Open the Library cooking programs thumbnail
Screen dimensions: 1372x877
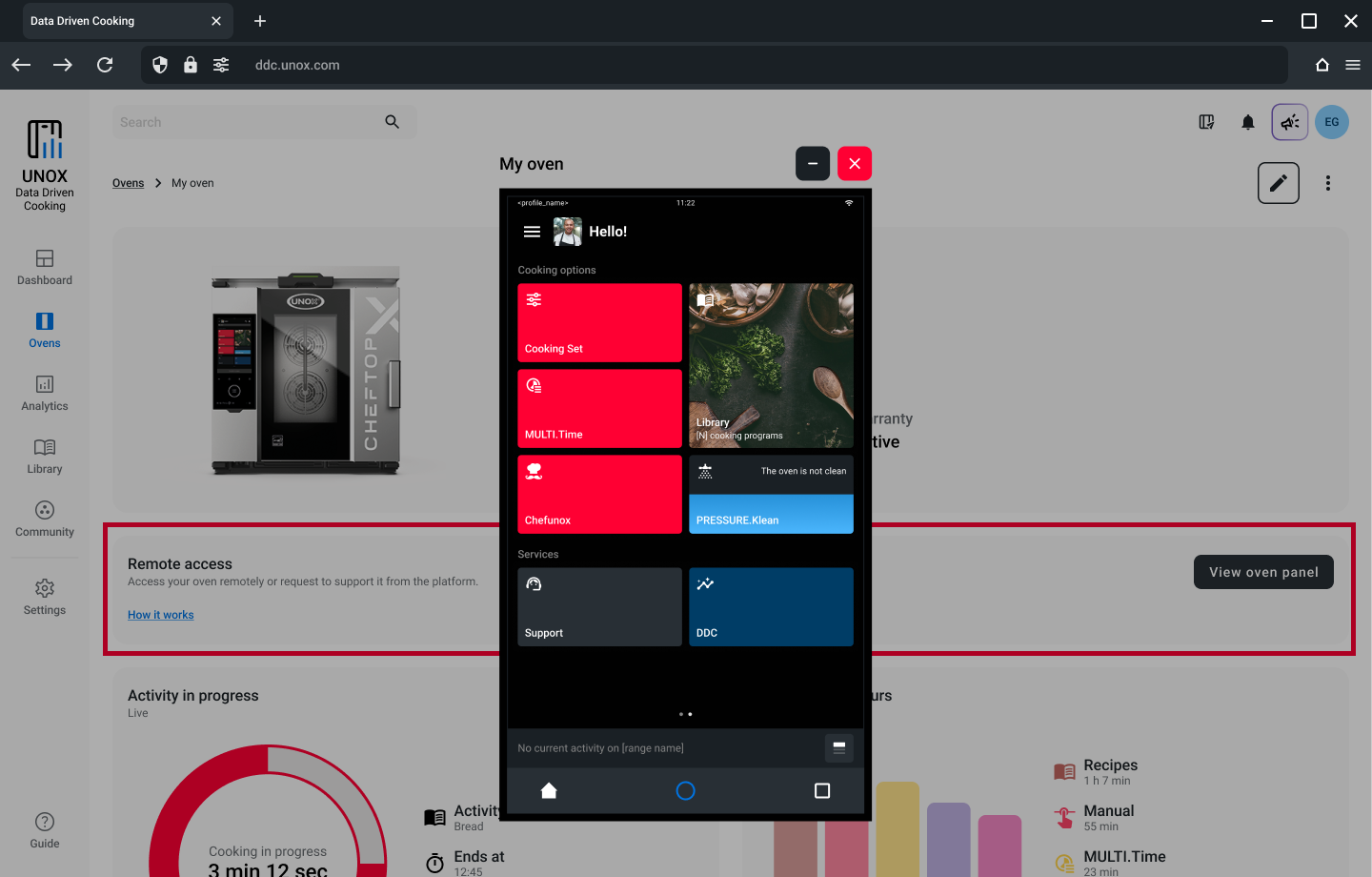click(771, 365)
